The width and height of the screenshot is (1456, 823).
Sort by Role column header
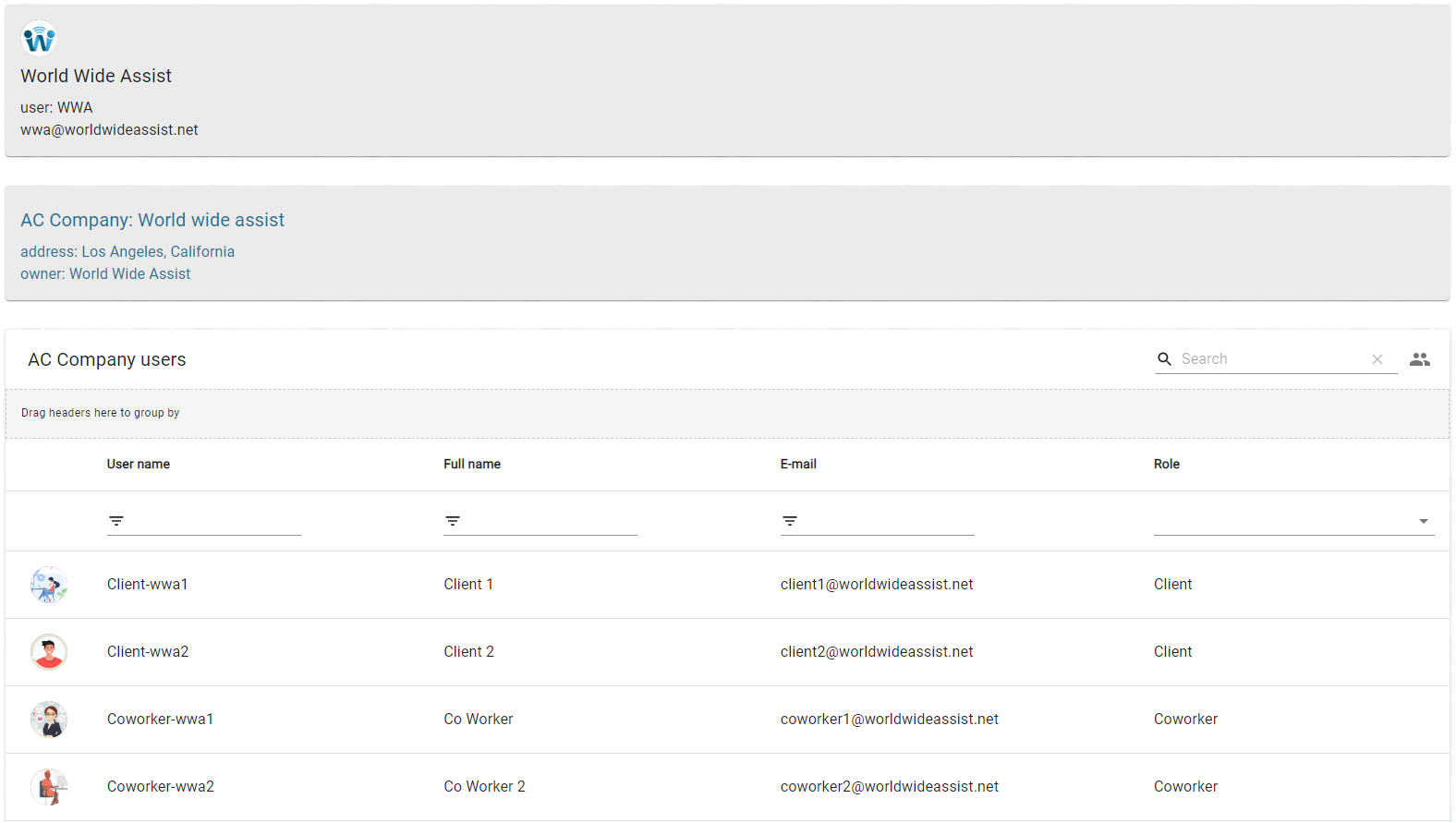(1166, 465)
